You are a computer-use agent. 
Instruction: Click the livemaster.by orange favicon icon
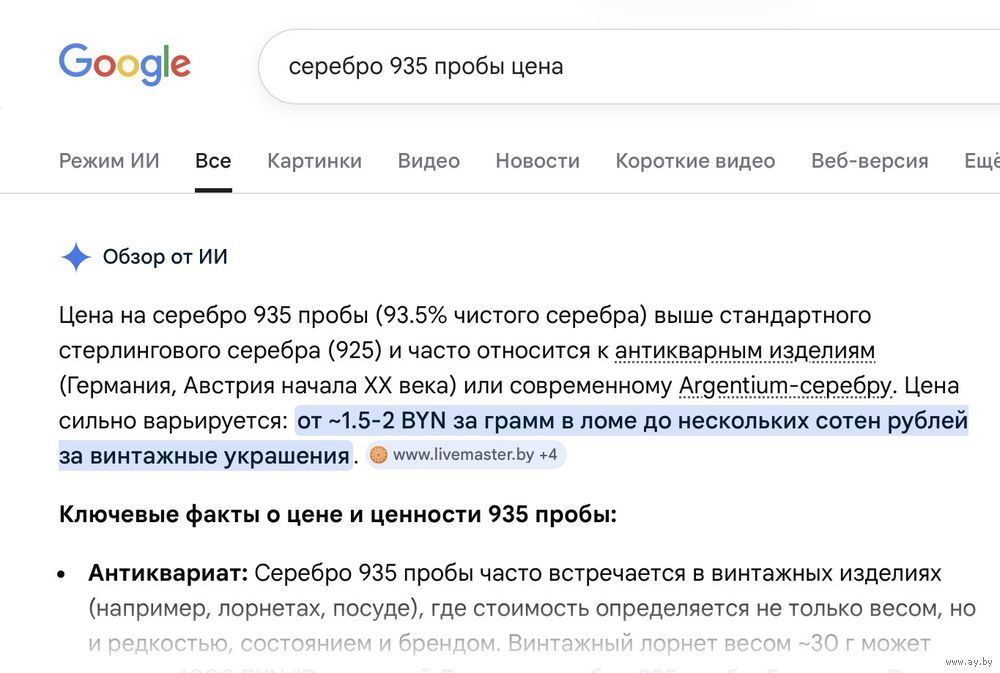[379, 455]
